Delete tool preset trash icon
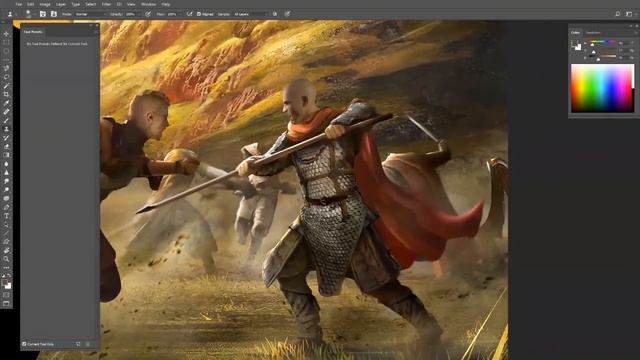 click(88, 344)
